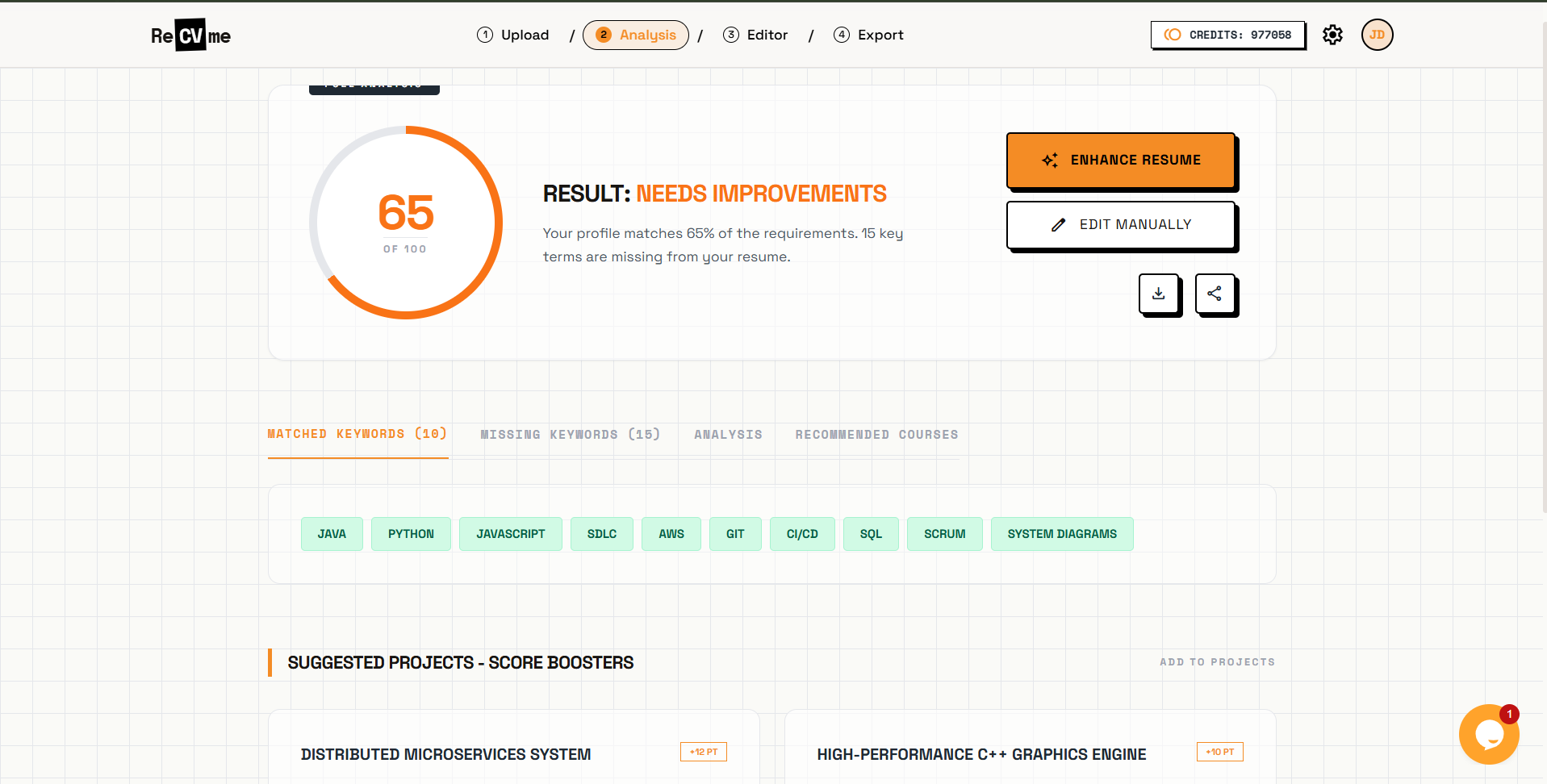Select the Analysis step
The image size is (1547, 784).
pos(636,35)
